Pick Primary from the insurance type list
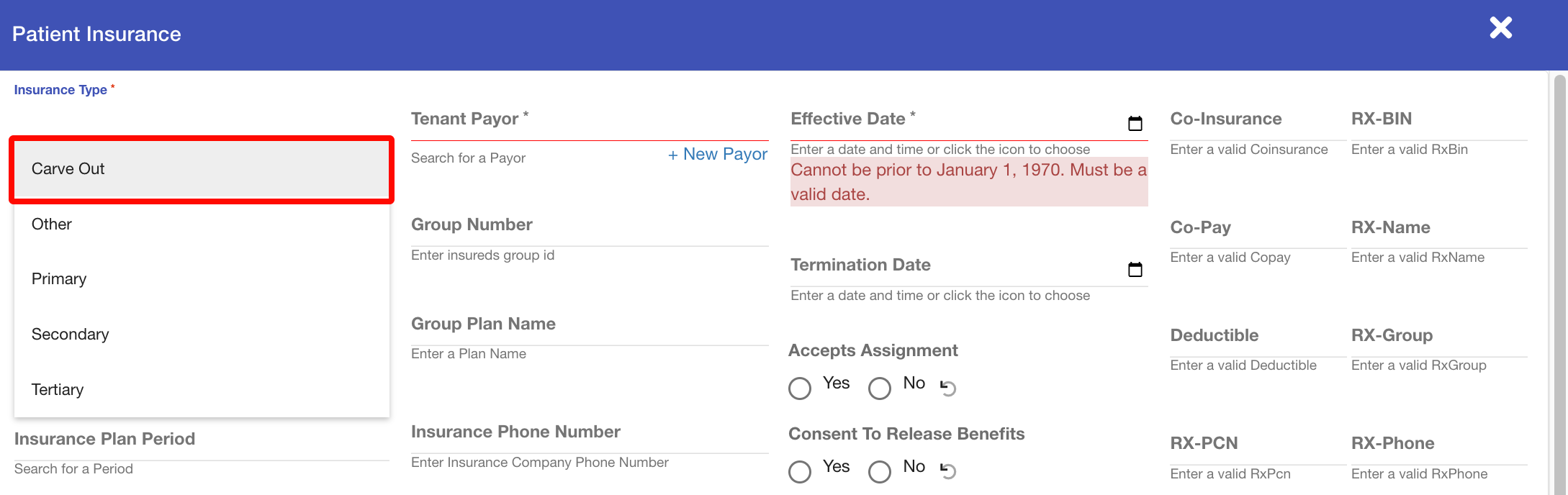Image resolution: width=1568 pixels, height=495 pixels. pos(201,279)
